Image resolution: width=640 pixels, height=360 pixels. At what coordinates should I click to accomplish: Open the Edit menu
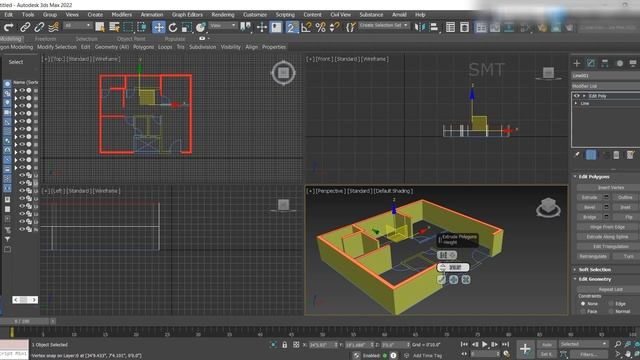pos(9,15)
